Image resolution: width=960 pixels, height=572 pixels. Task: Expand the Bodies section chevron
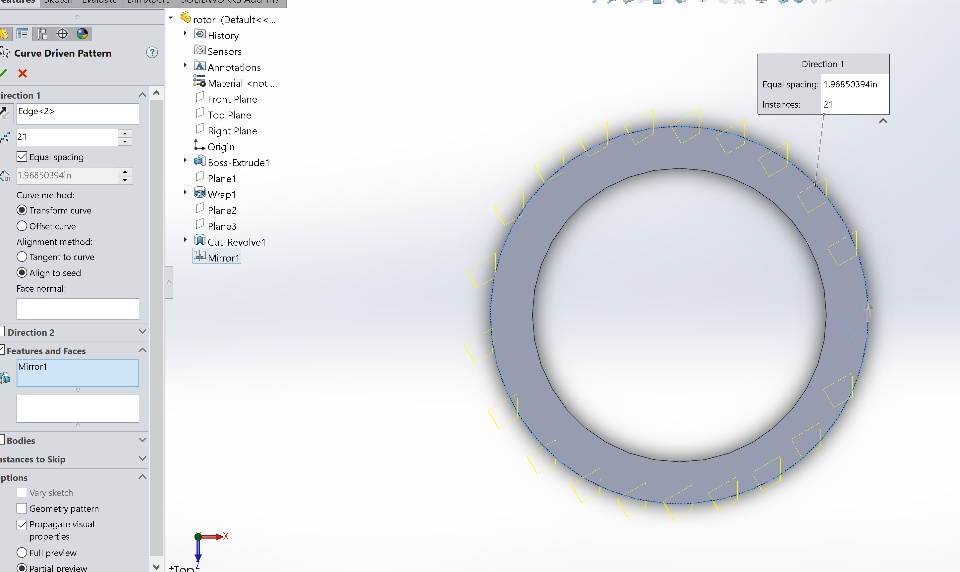[142, 440]
